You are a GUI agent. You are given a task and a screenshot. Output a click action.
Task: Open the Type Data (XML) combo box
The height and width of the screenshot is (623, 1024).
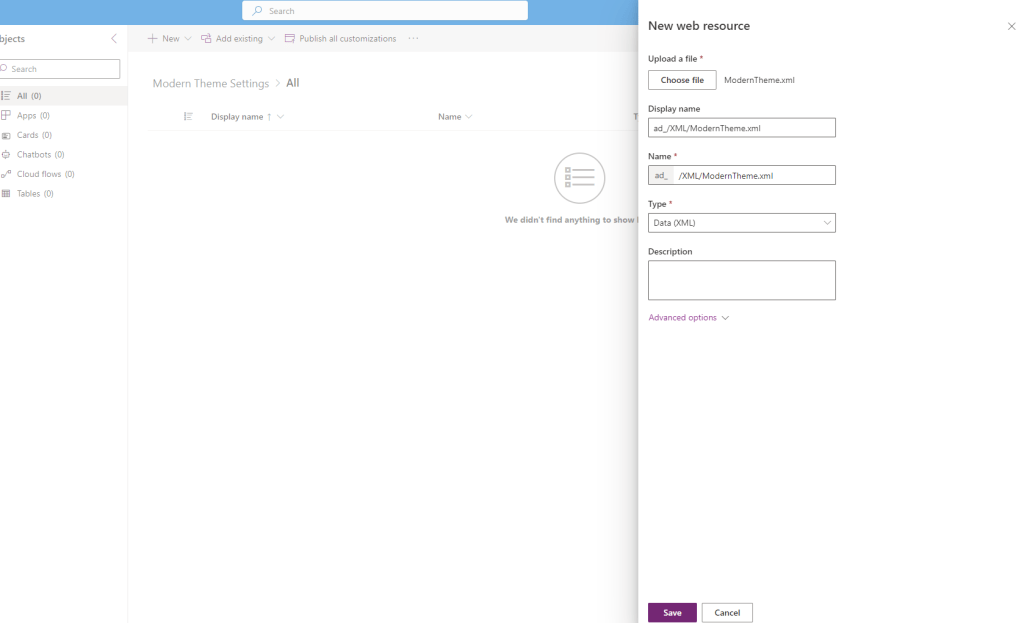pos(741,223)
